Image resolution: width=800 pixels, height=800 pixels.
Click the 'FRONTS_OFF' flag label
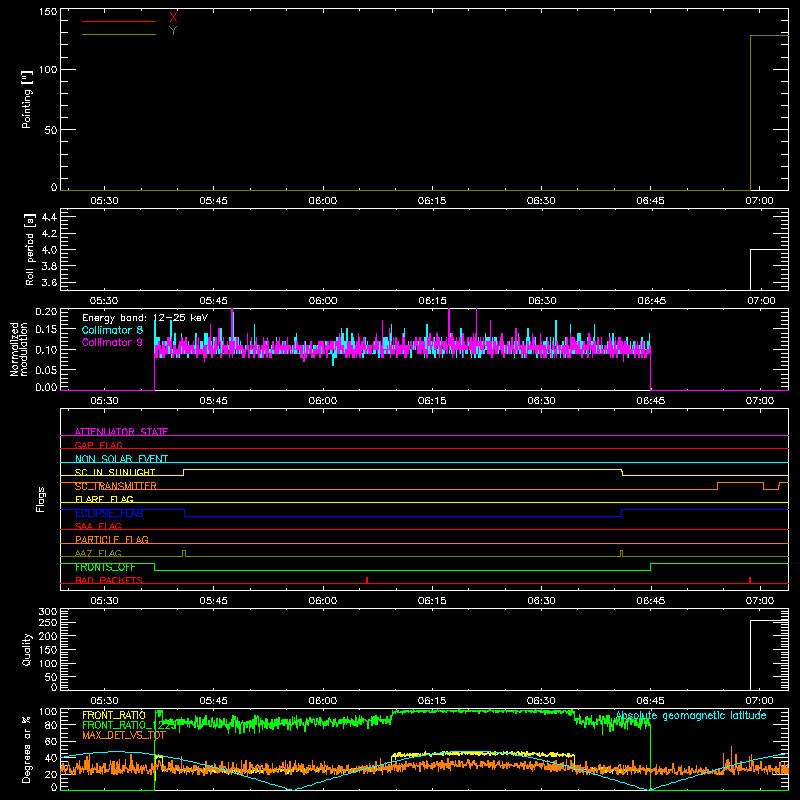(105, 567)
